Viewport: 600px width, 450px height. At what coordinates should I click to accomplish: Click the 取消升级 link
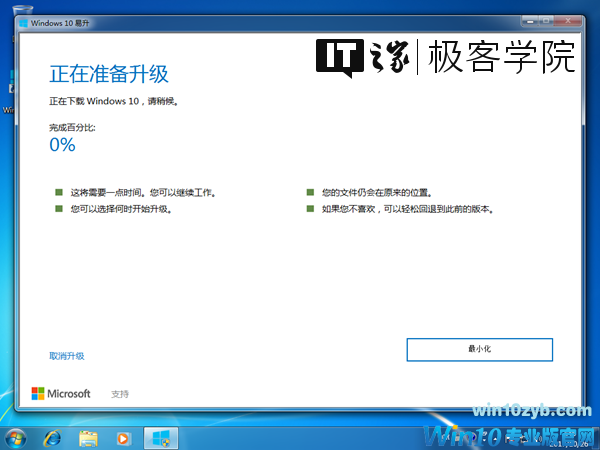66,356
